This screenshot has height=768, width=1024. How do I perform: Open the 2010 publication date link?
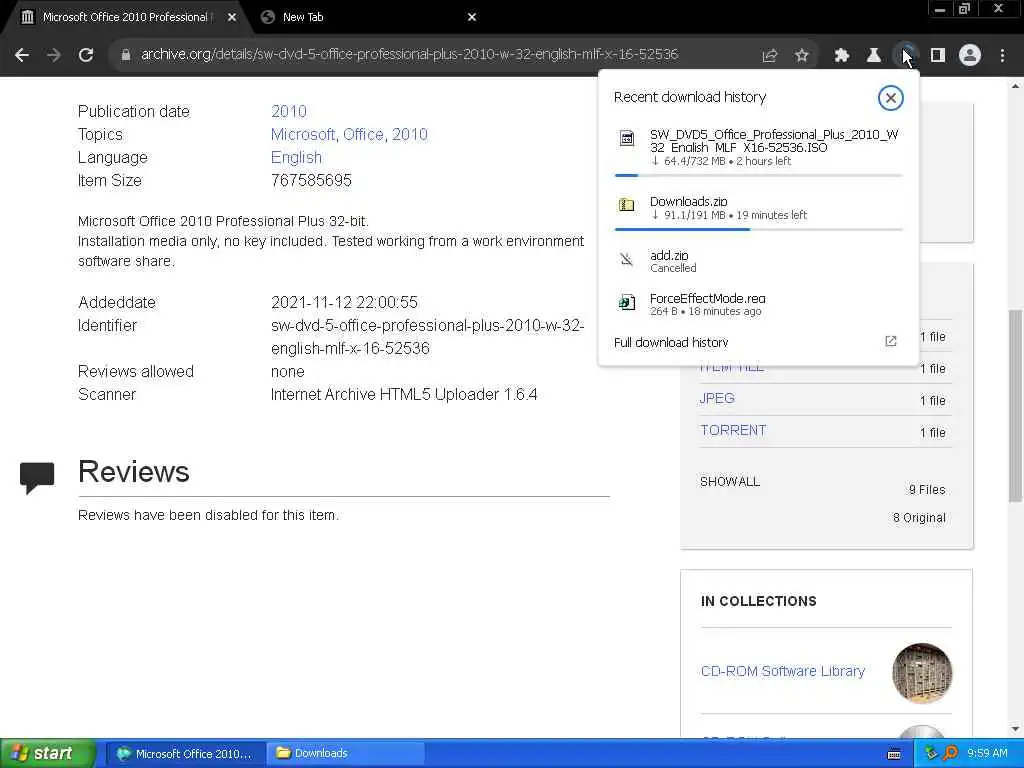click(x=289, y=111)
